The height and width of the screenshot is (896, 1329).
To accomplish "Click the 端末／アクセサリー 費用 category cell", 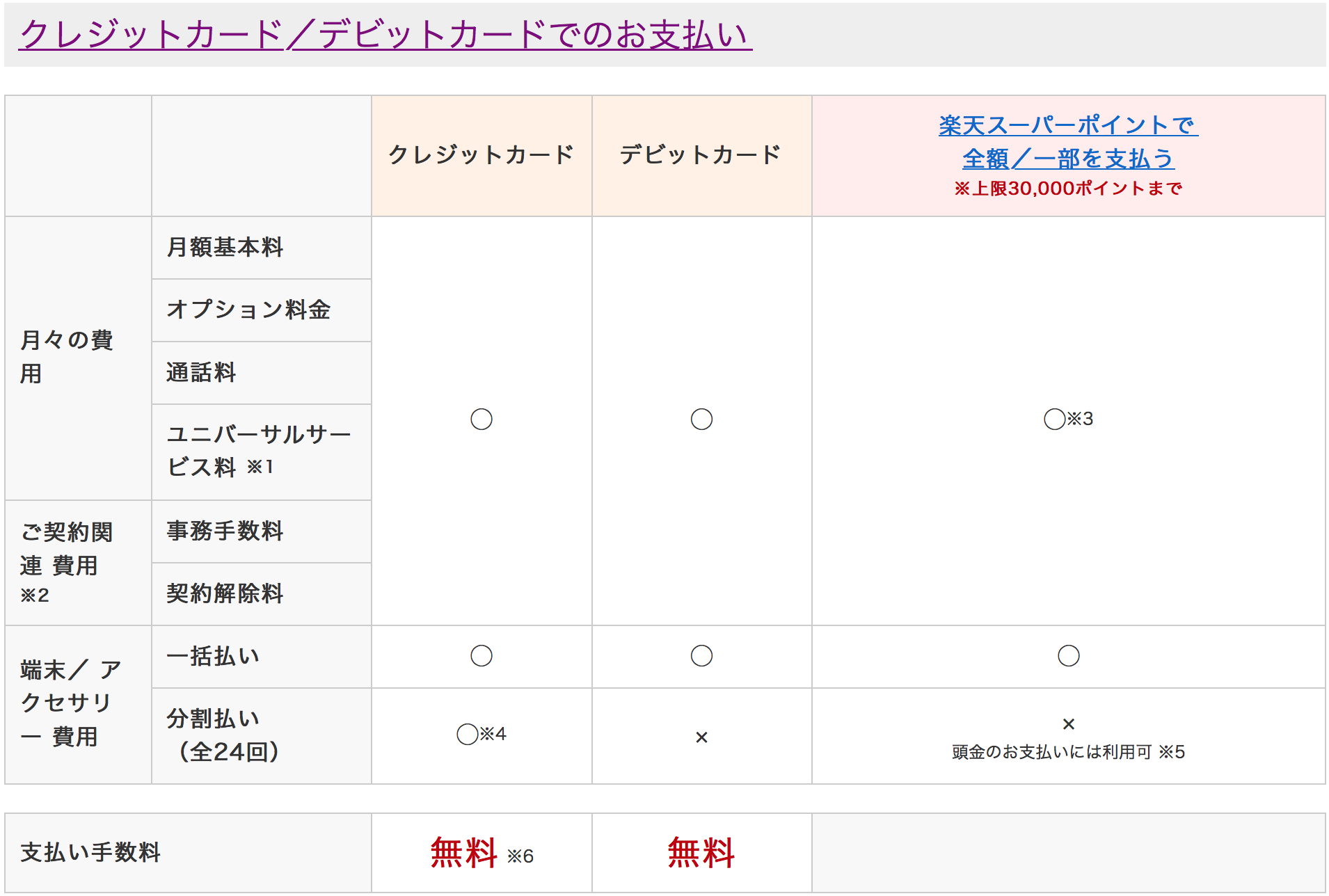I will (x=79, y=704).
